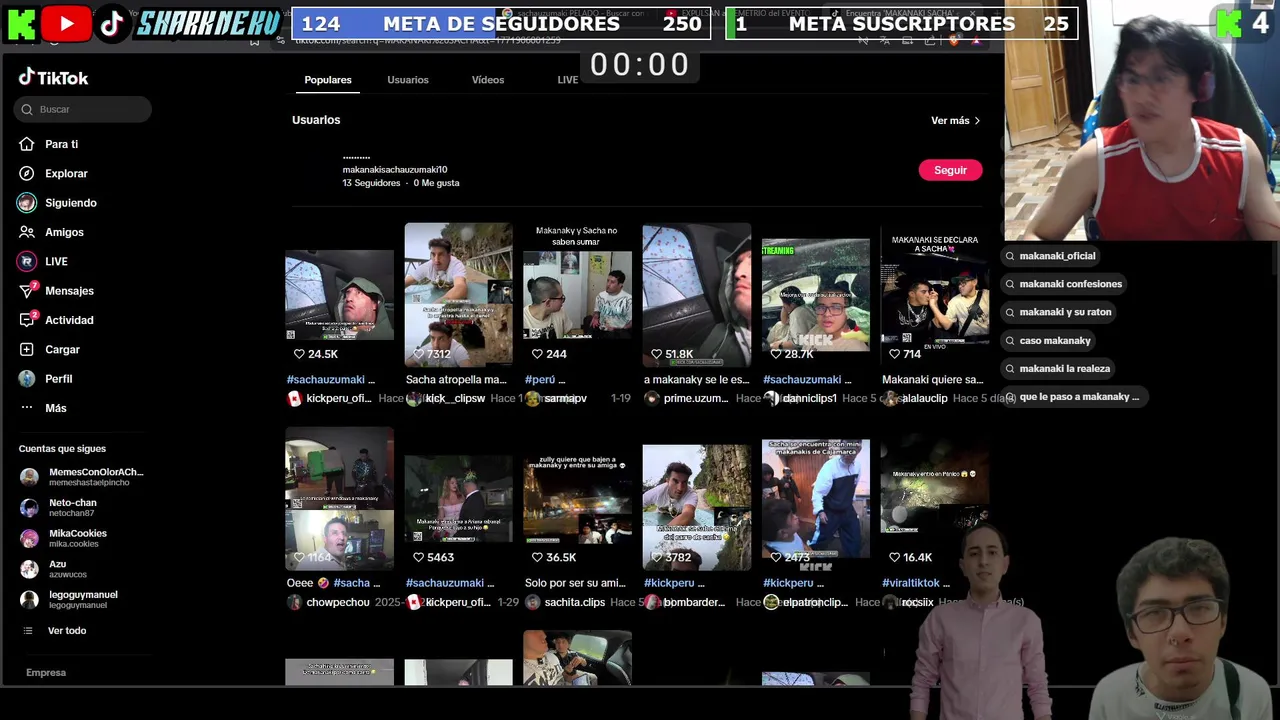Open the Para ti home feed
The width and height of the screenshot is (1280, 720).
61,144
